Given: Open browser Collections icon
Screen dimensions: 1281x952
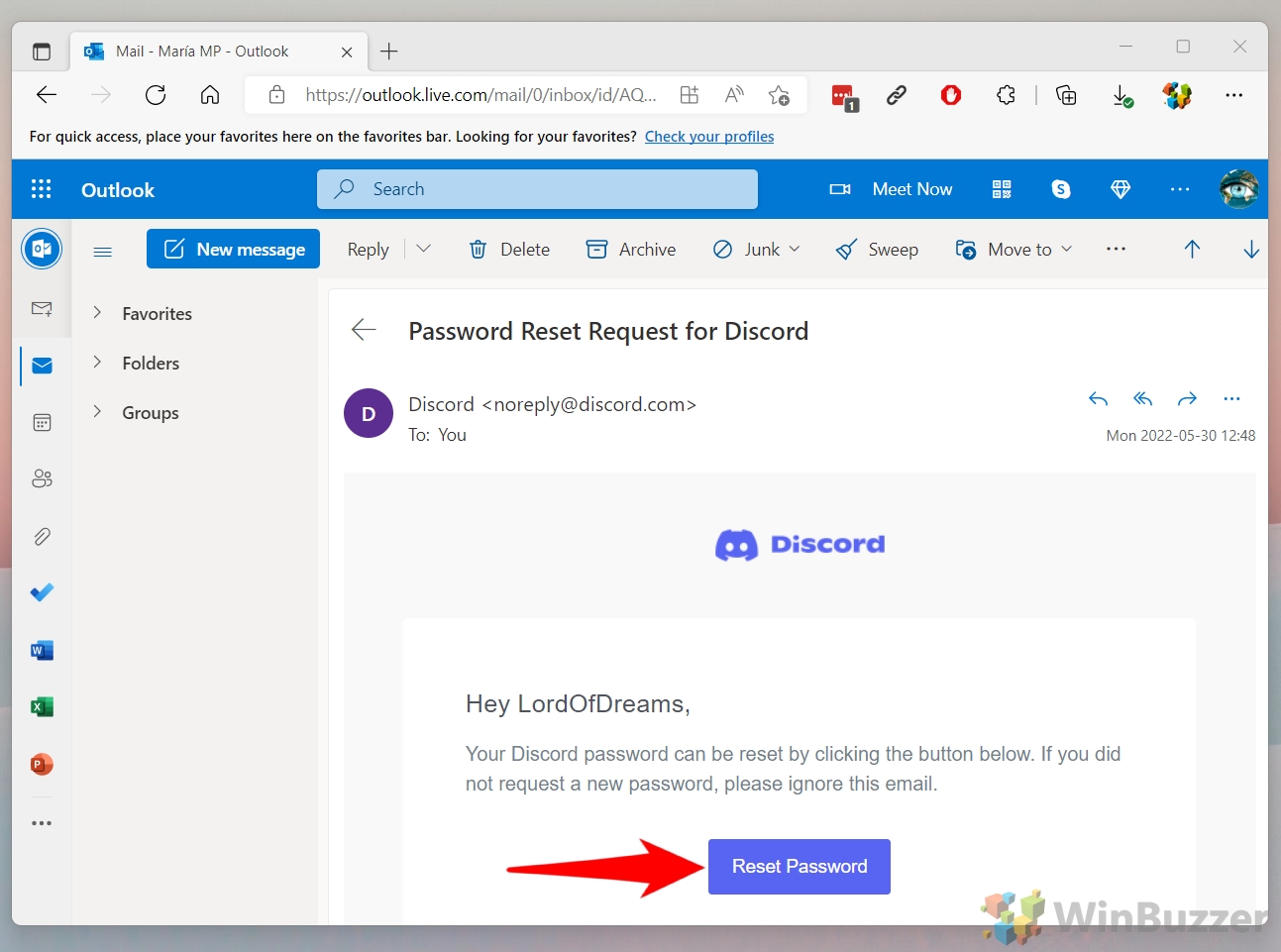Looking at the screenshot, I should click(1066, 95).
